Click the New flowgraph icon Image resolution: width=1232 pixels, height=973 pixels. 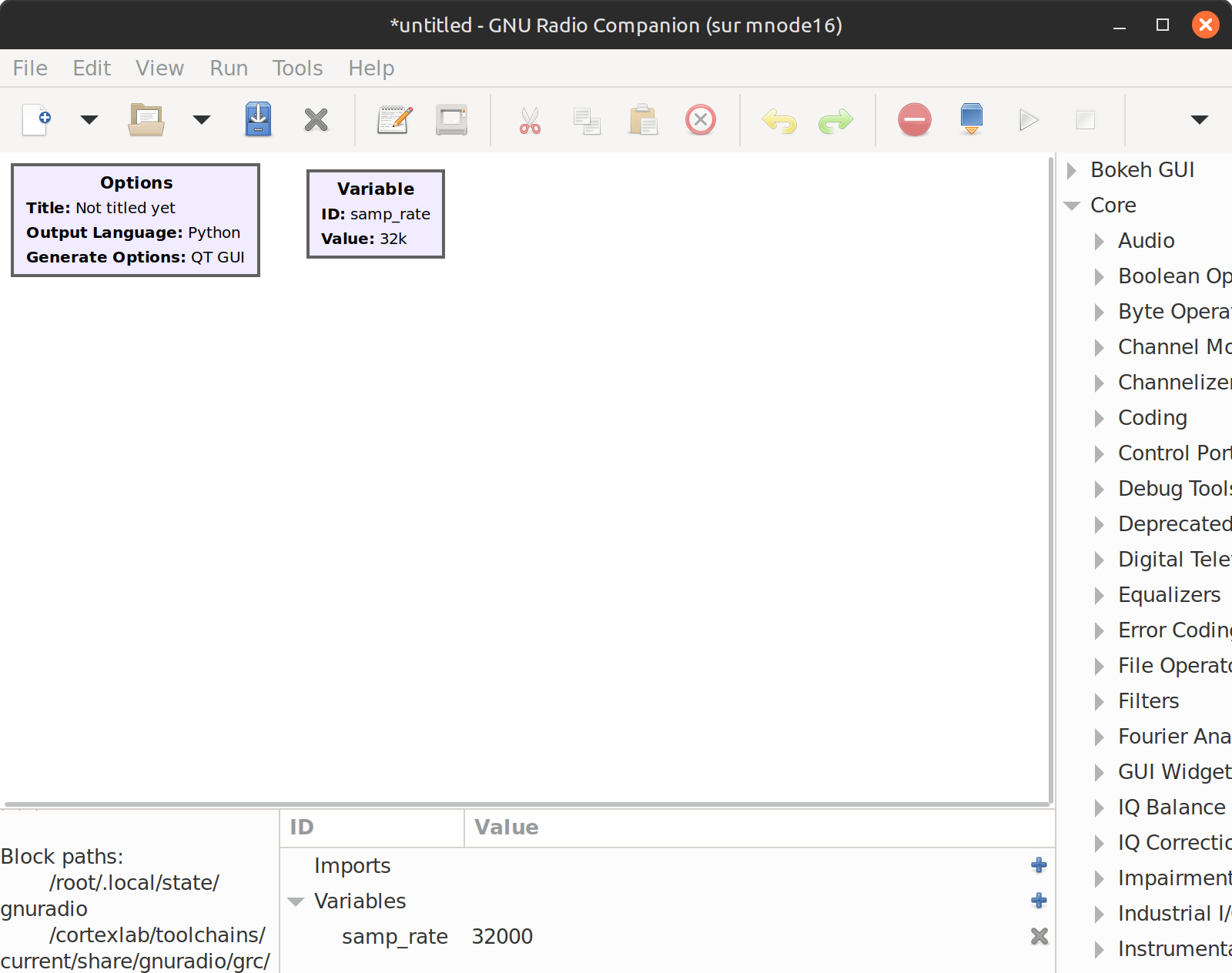[x=36, y=120]
